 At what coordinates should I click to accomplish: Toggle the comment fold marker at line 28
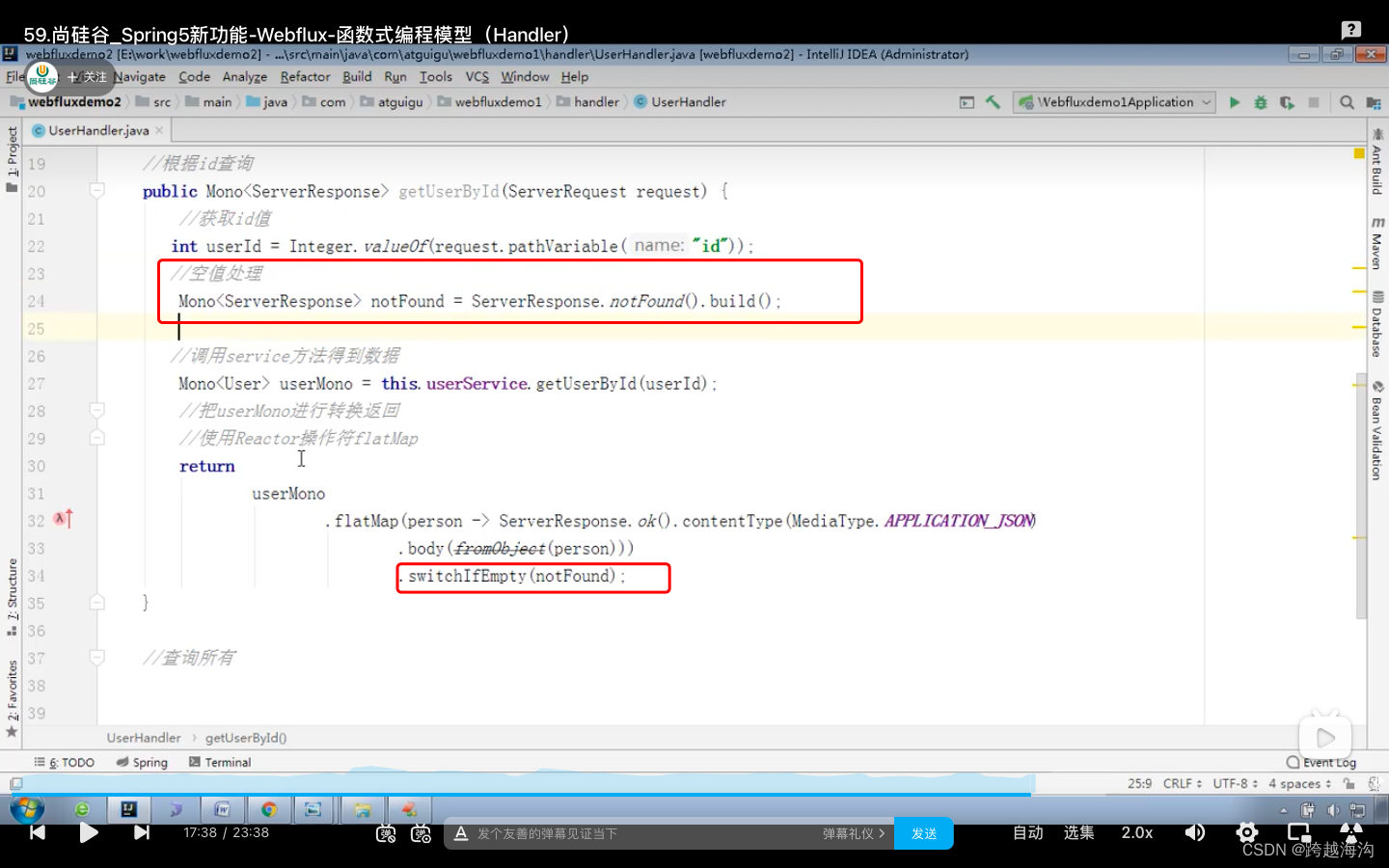(x=97, y=411)
